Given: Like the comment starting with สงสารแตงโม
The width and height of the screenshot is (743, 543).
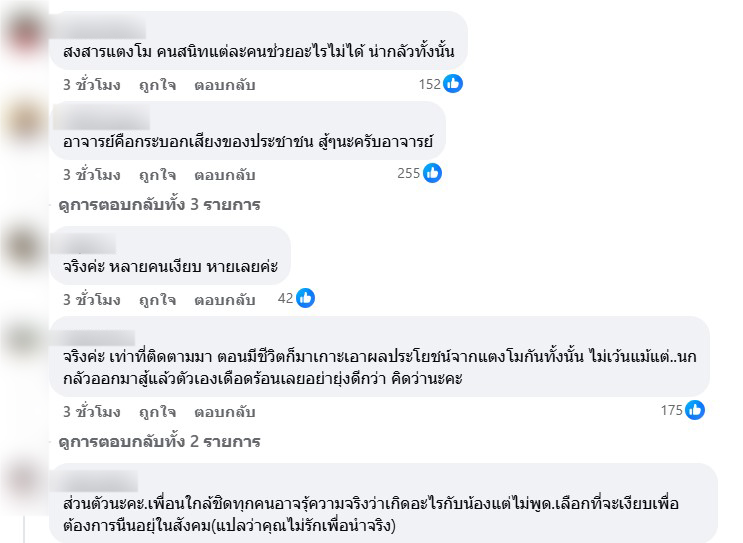Looking at the screenshot, I should tap(157, 85).
